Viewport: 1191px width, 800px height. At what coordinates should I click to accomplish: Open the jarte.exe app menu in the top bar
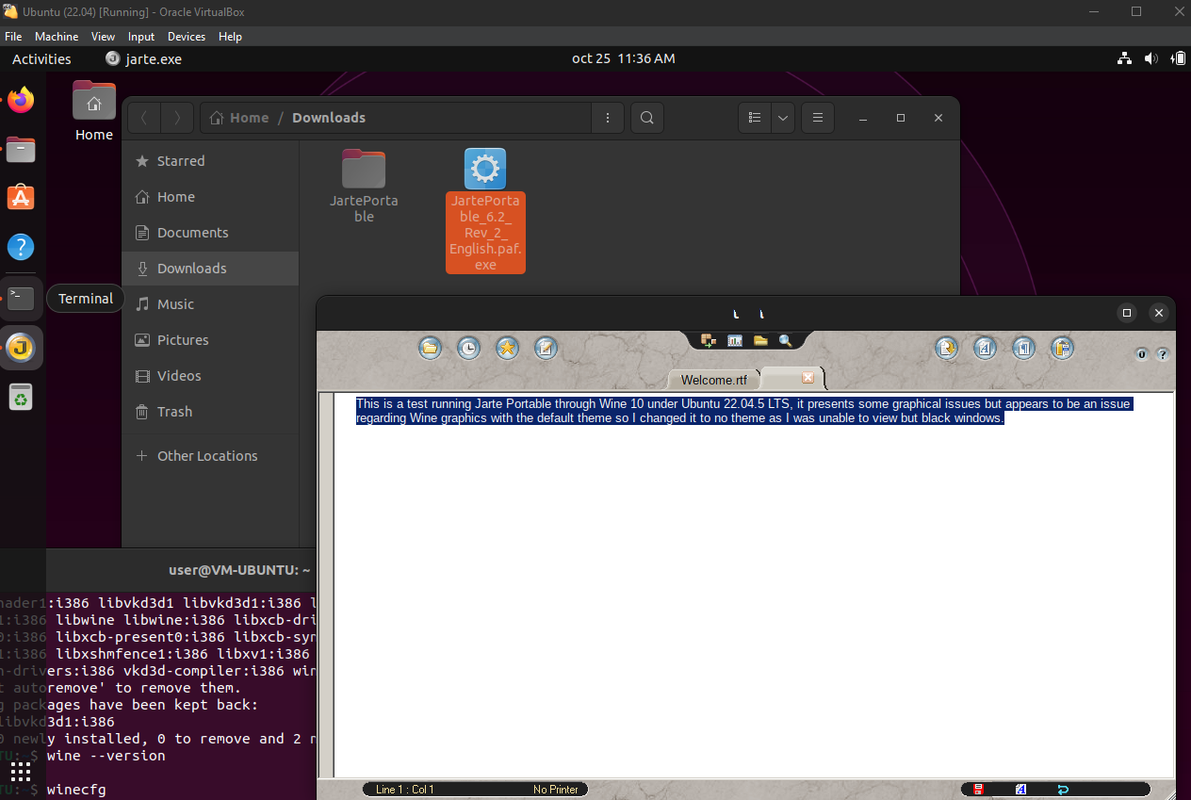click(144, 59)
